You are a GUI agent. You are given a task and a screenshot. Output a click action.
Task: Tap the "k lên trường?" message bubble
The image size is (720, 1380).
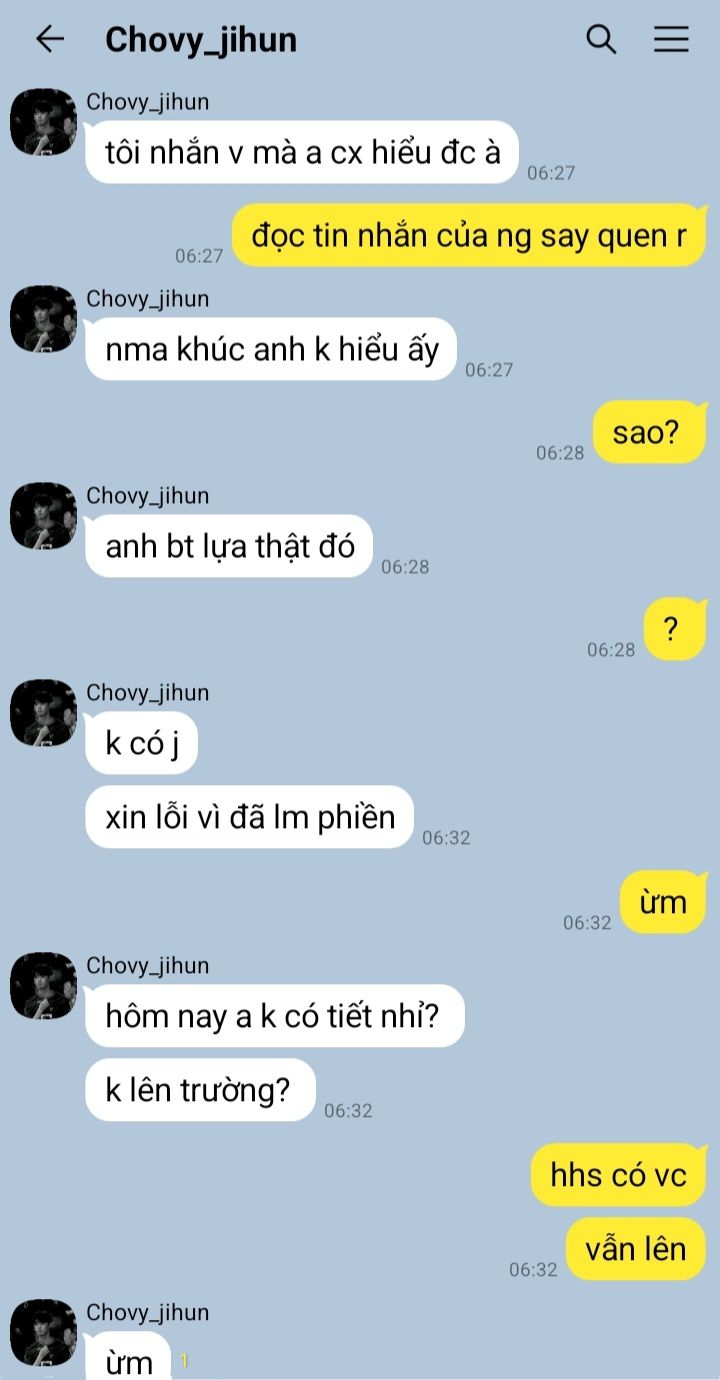(x=201, y=1090)
